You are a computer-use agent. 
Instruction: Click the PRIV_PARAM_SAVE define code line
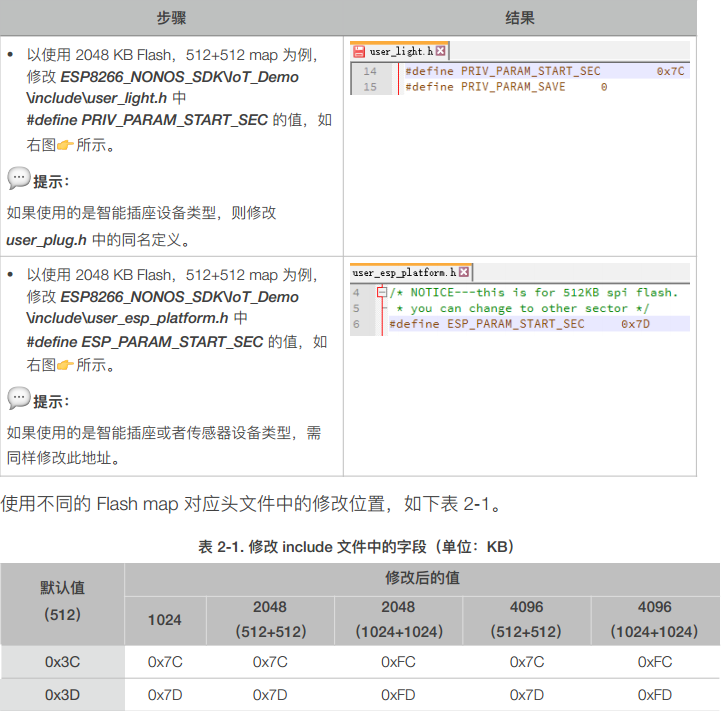click(506, 87)
